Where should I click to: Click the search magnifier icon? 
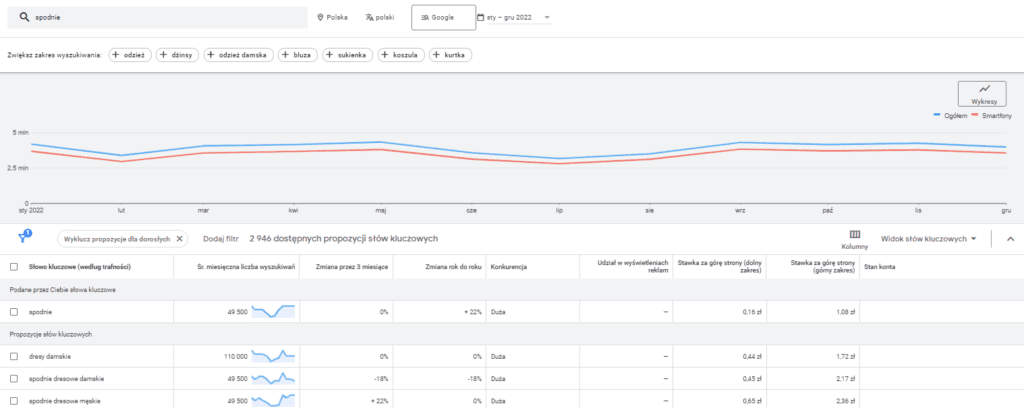pos(24,18)
